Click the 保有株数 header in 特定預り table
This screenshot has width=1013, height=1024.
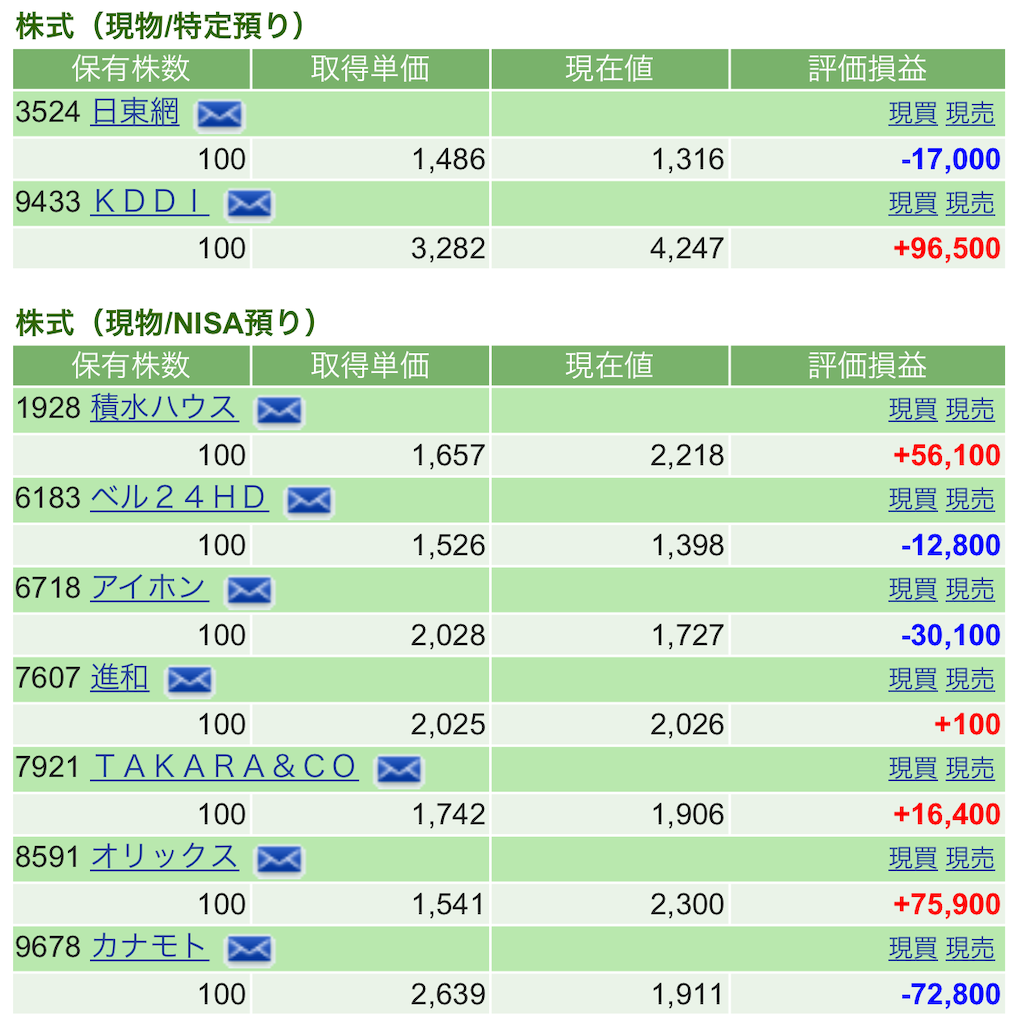tap(131, 69)
